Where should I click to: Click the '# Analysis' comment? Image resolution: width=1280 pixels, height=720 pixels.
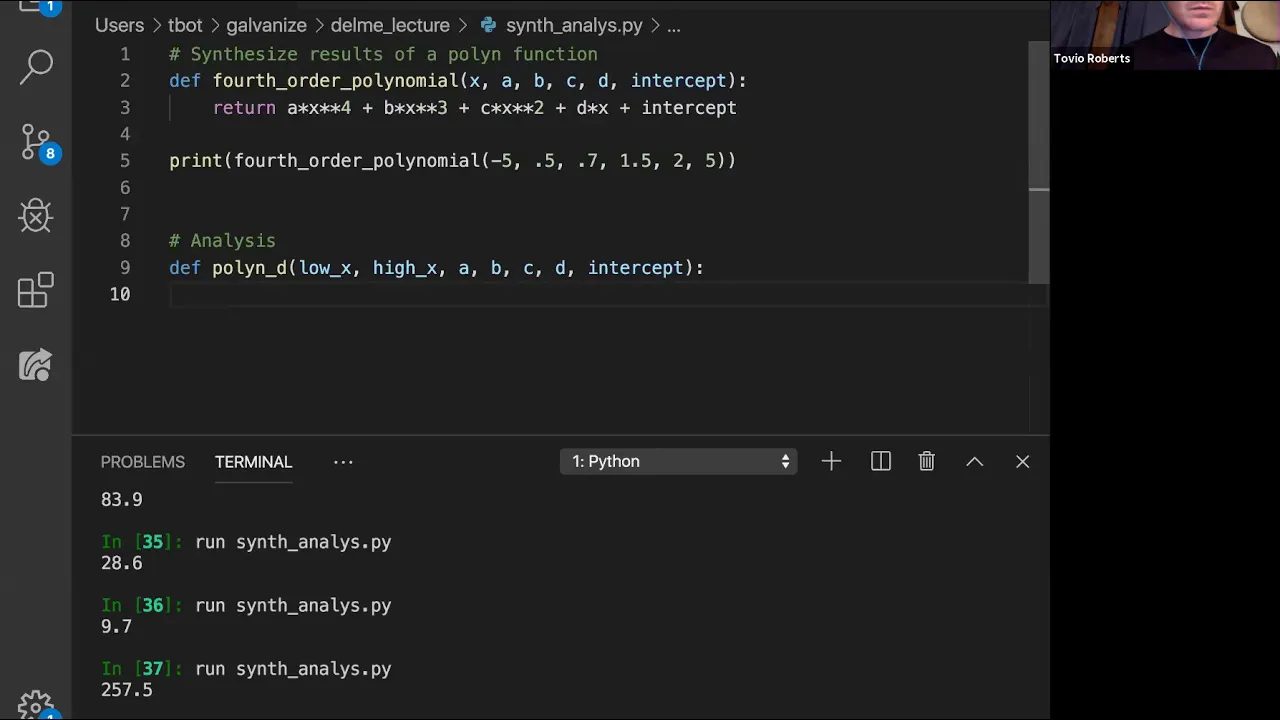(222, 241)
